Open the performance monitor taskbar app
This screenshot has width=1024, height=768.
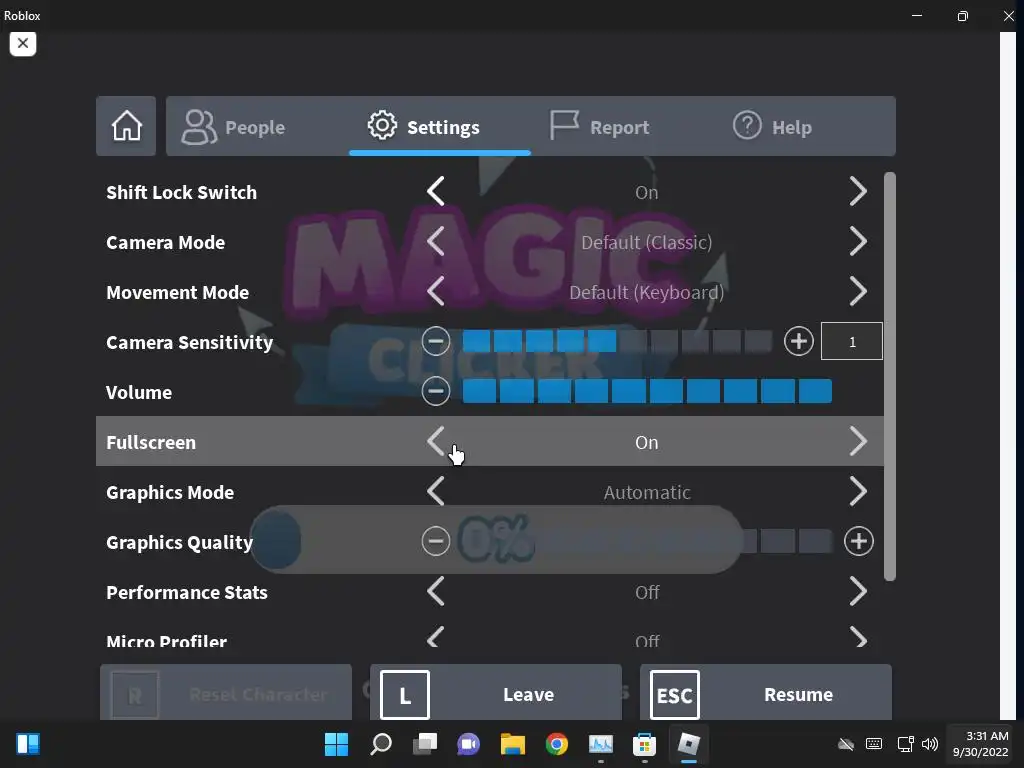tap(601, 744)
